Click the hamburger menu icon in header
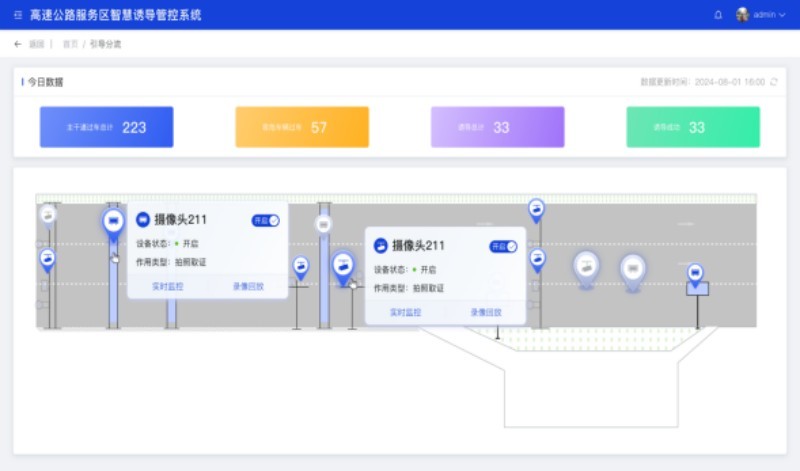The image size is (800, 471). [16, 15]
